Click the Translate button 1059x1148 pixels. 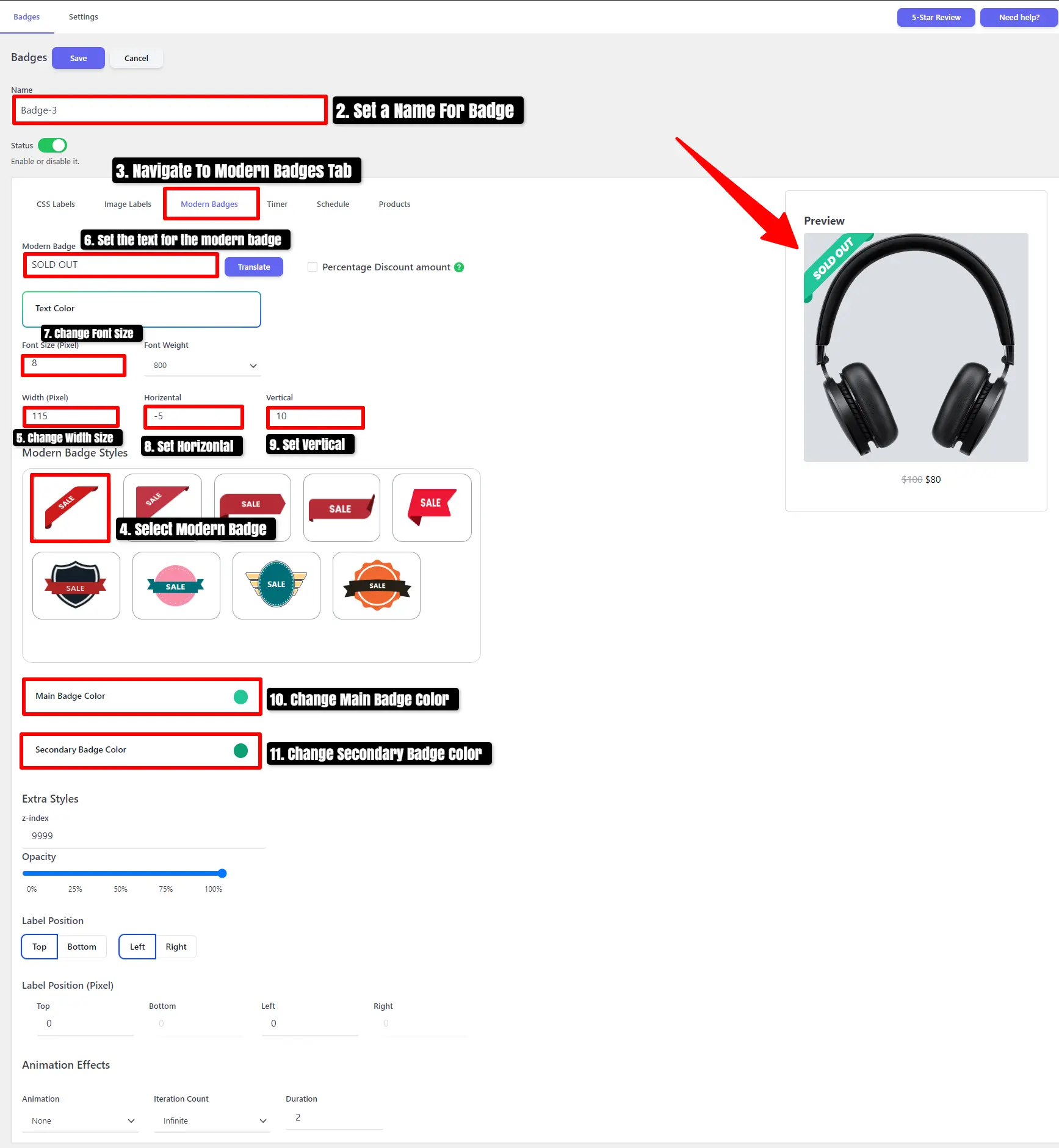(x=254, y=267)
